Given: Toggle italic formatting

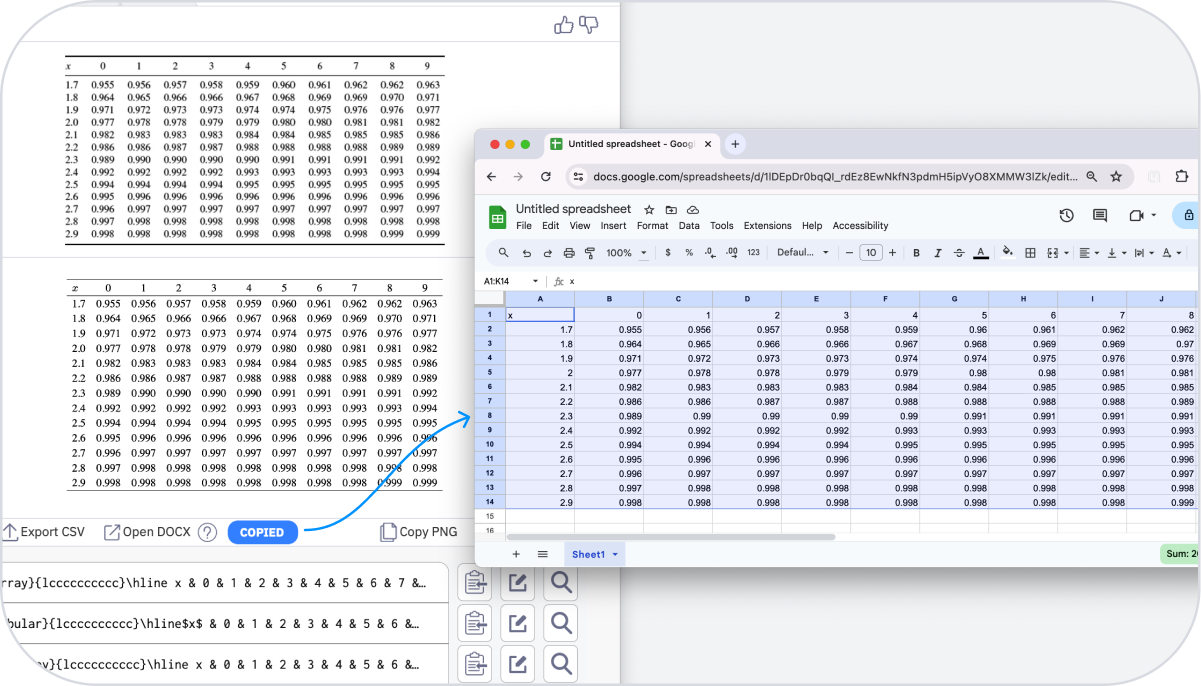Looking at the screenshot, I should click(937, 253).
